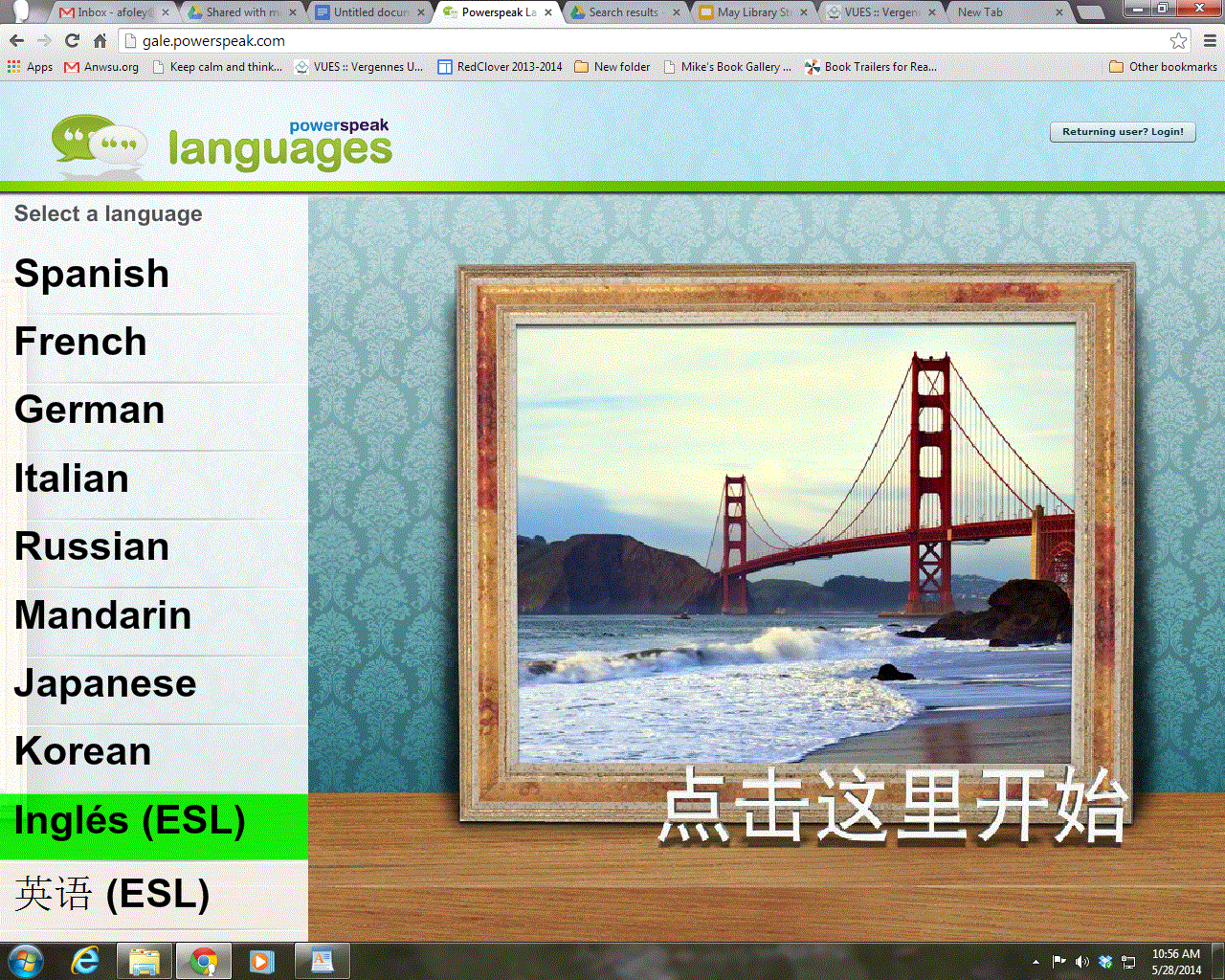Launch Internet Explorer from the taskbar
This screenshot has height=980, width=1225.
(85, 961)
